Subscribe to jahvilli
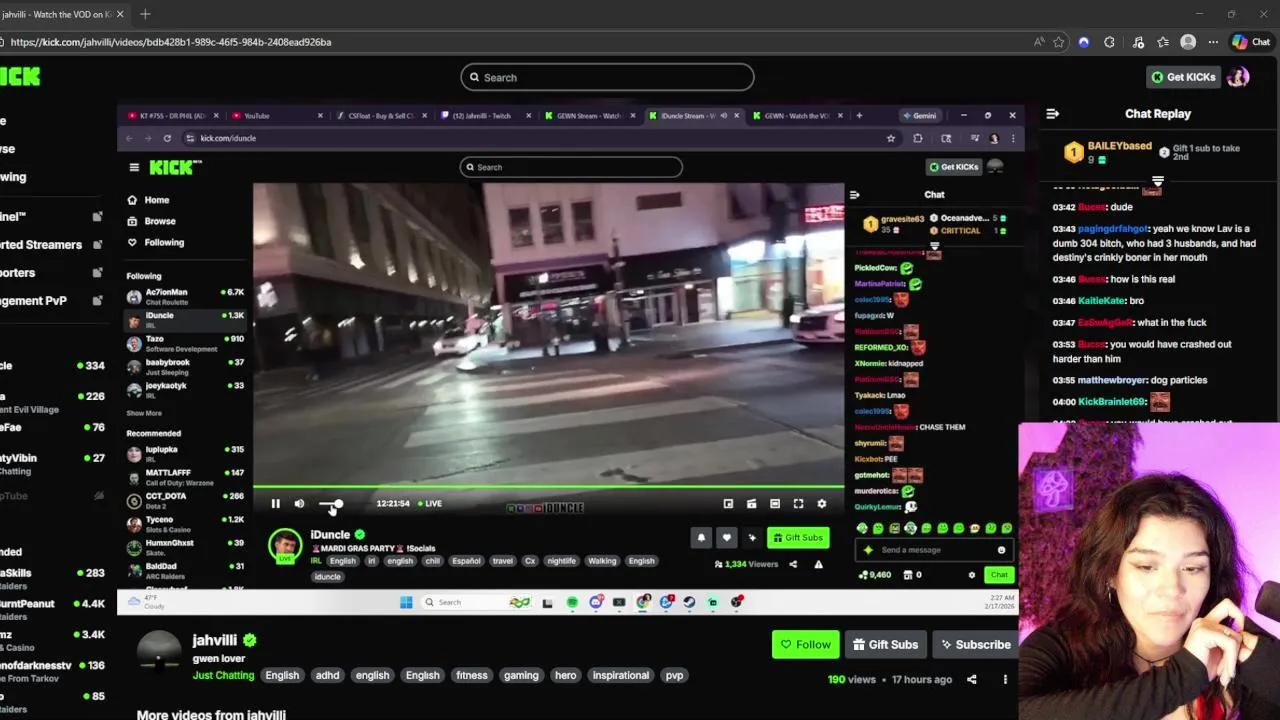The width and height of the screenshot is (1280, 720). (x=975, y=645)
